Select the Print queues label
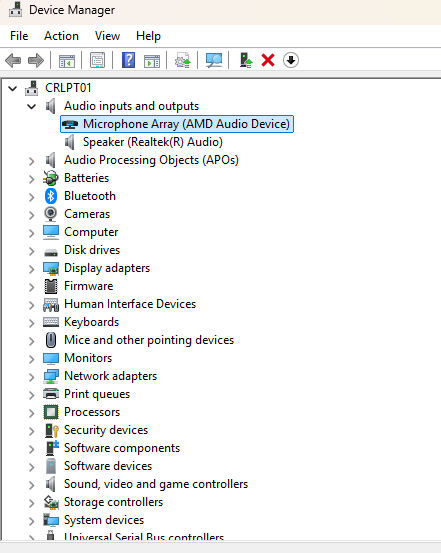Image resolution: width=441 pixels, height=553 pixels. [x=97, y=394]
